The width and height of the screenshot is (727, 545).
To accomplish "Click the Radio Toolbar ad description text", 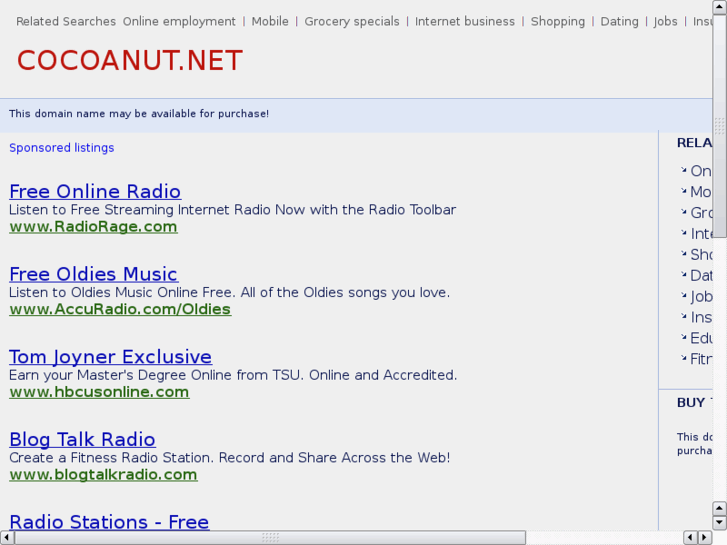I will point(233,210).
